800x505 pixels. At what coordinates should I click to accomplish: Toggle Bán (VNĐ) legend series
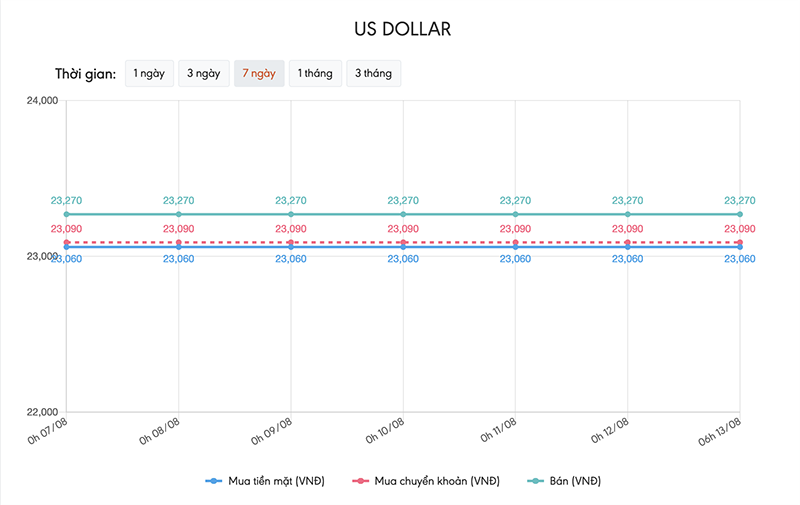[x=574, y=481]
